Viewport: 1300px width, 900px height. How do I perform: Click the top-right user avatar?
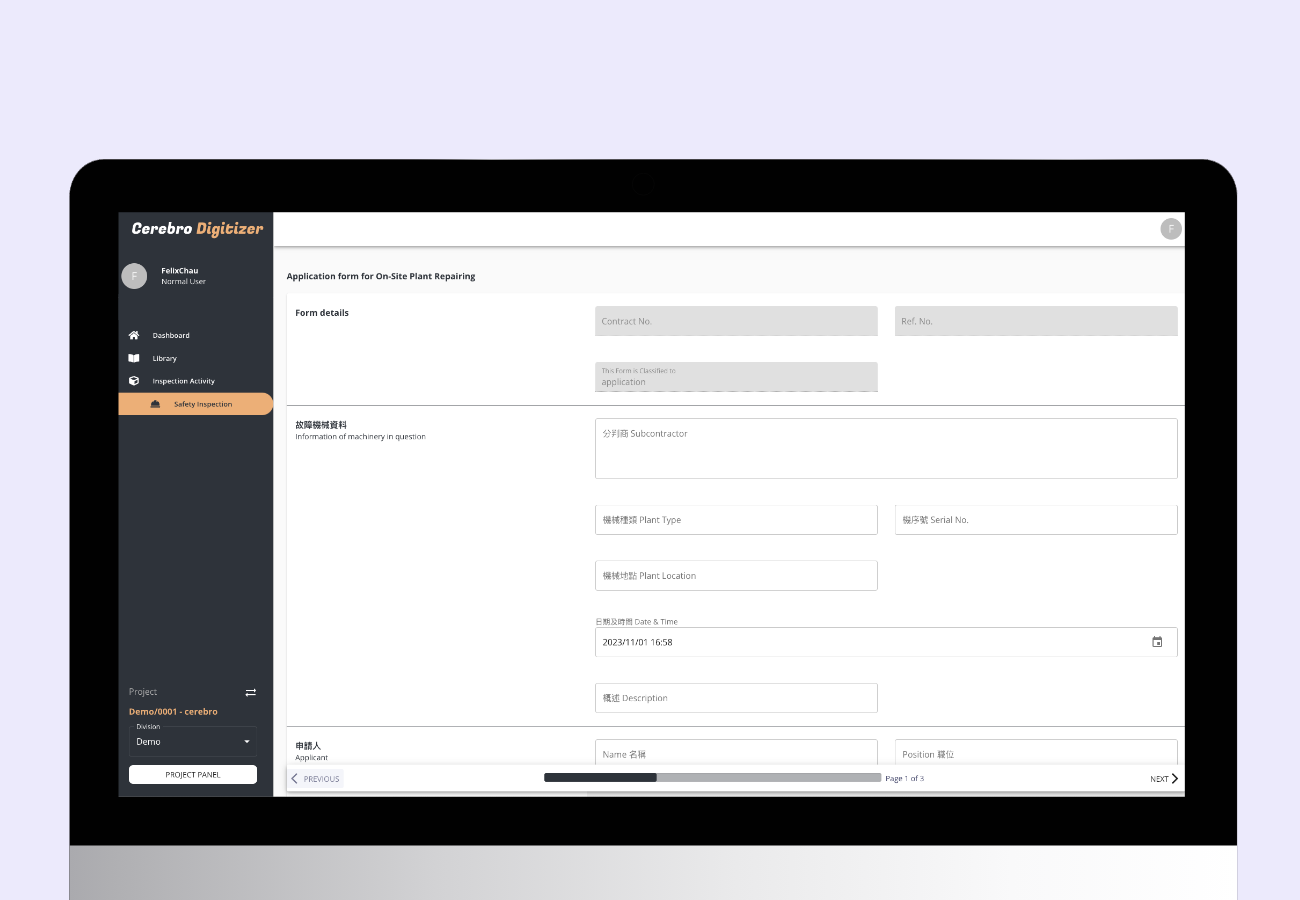point(1170,229)
